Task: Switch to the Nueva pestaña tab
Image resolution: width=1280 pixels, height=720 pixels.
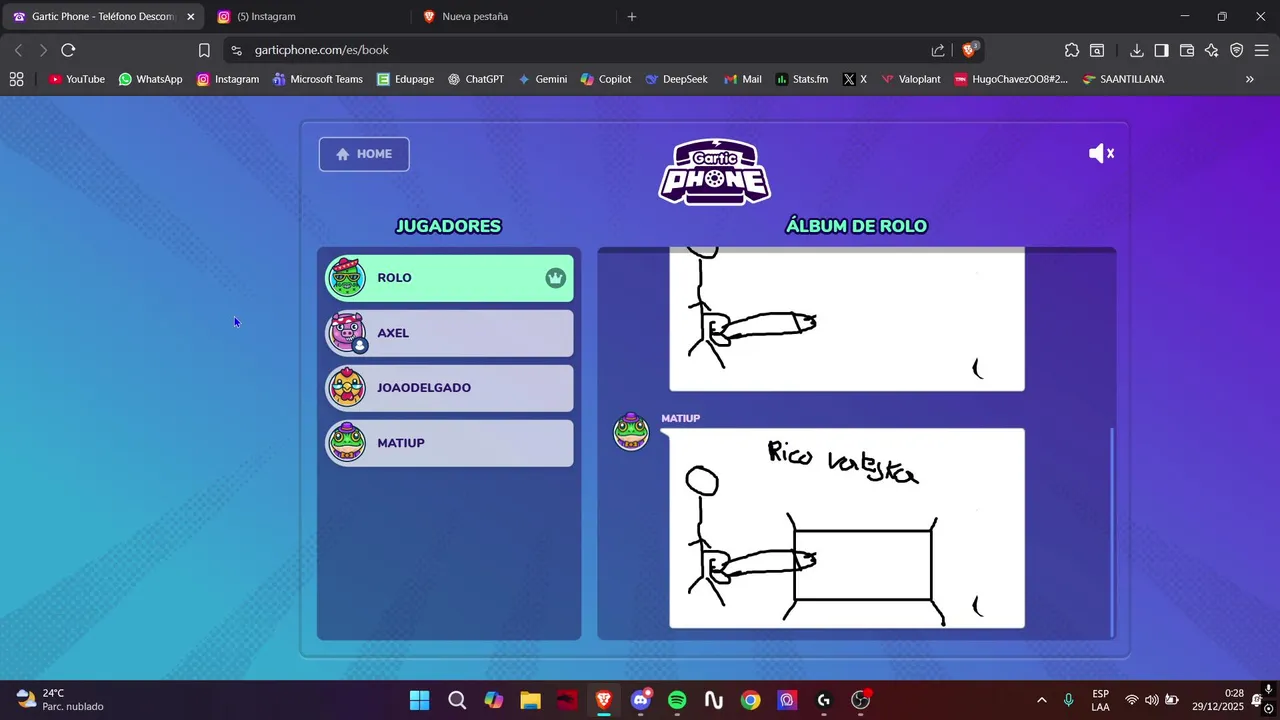Action: tap(512, 17)
